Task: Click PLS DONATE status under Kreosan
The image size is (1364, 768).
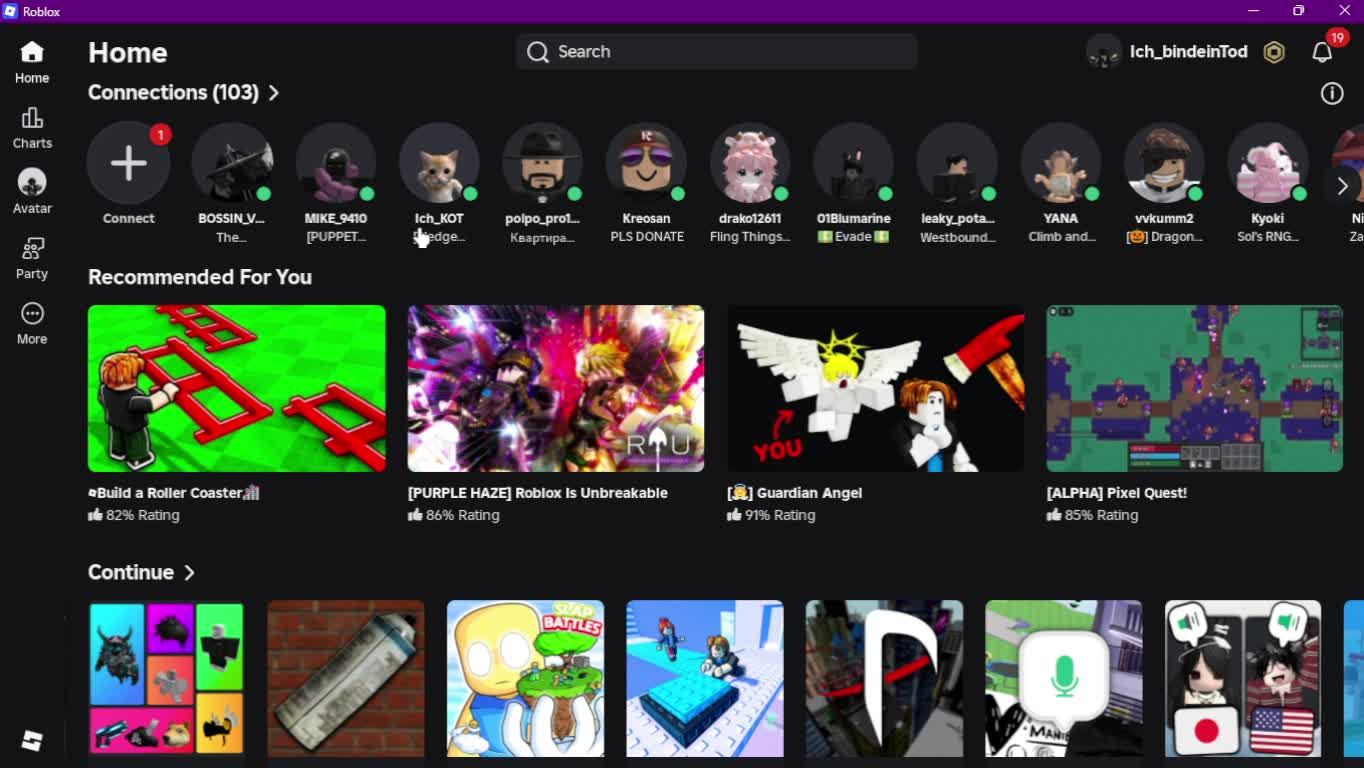Action: [647, 237]
